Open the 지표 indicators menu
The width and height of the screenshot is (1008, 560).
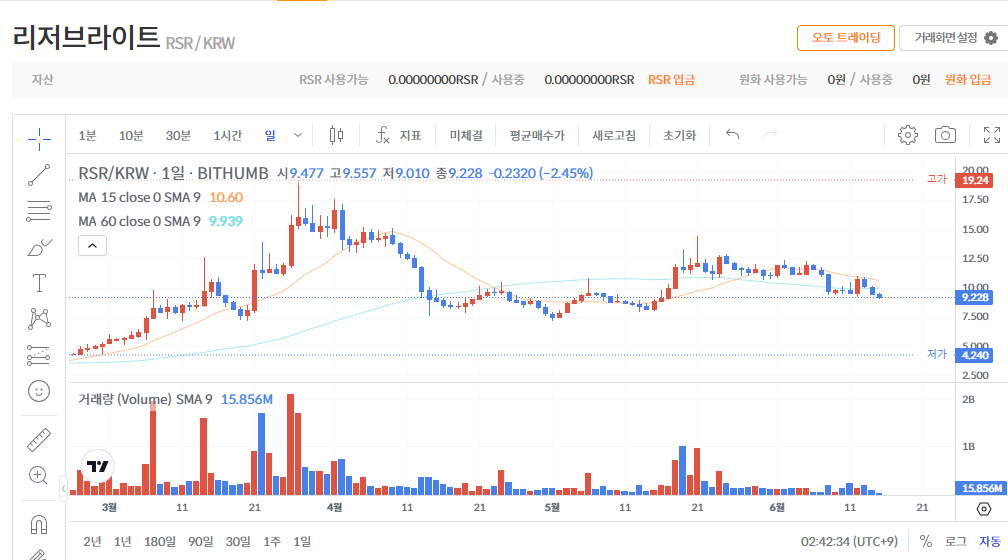tap(399, 135)
